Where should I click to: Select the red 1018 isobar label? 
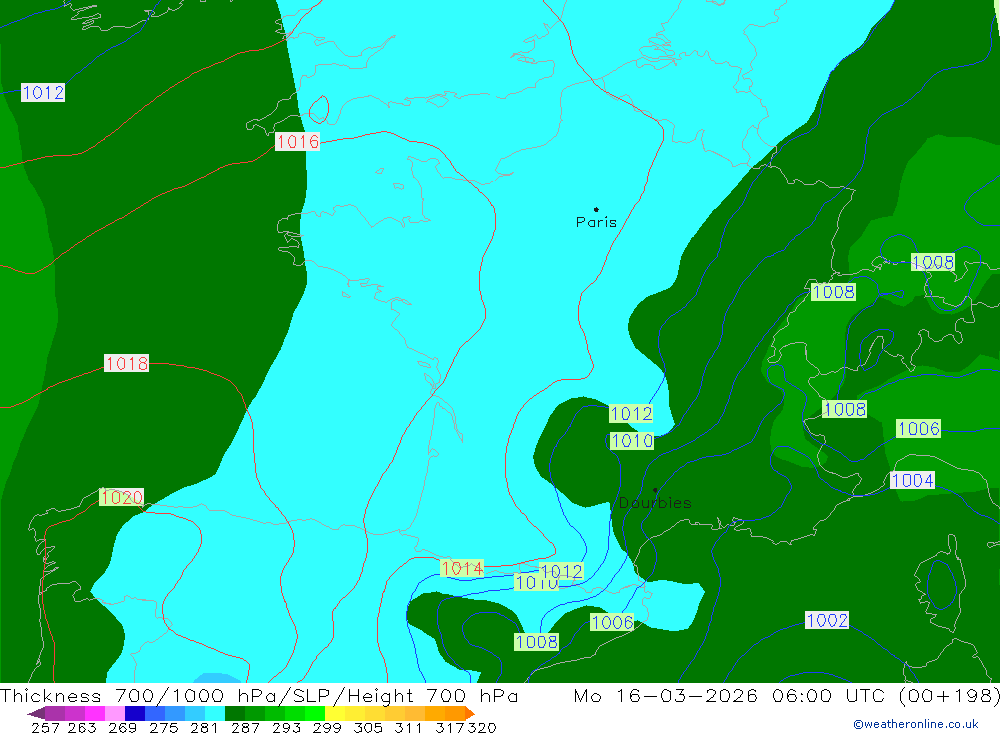[x=127, y=364]
